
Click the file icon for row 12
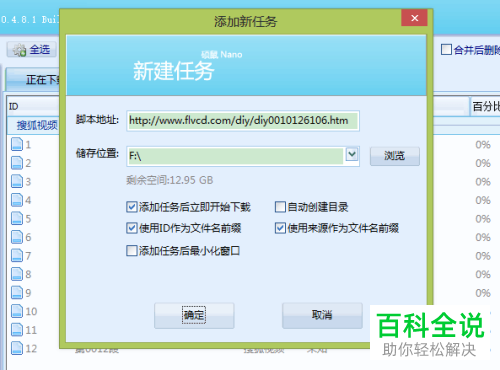click(17, 348)
